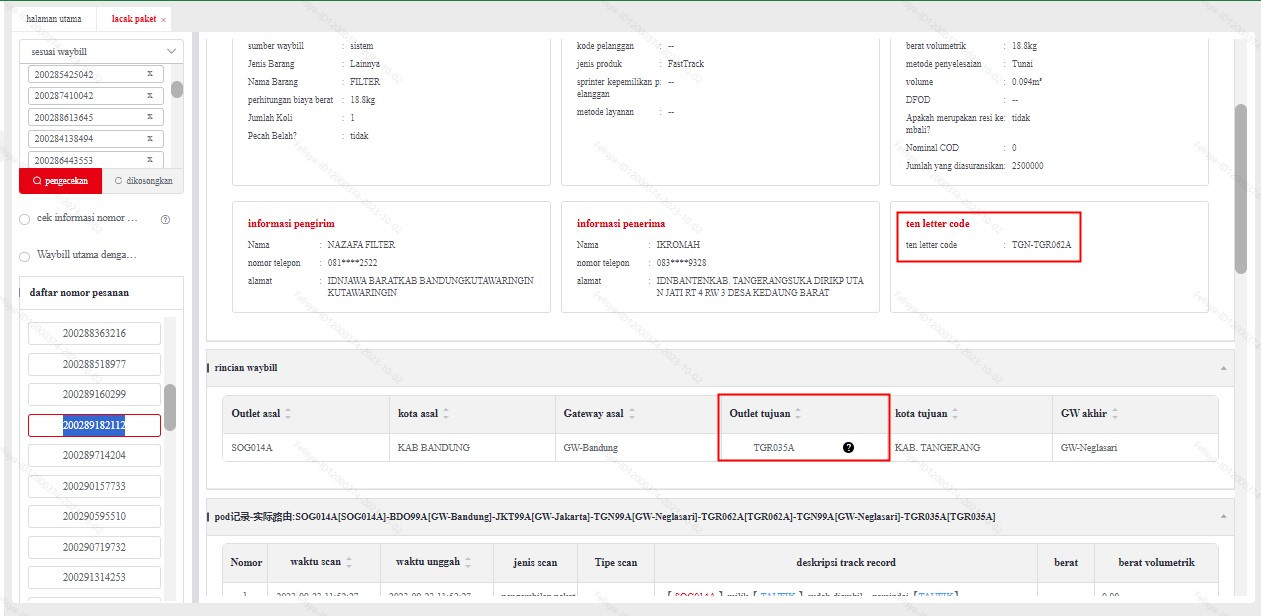This screenshot has height=616, width=1261.
Task: Click the question mark icon next to TGR035A
Action: 848,447
